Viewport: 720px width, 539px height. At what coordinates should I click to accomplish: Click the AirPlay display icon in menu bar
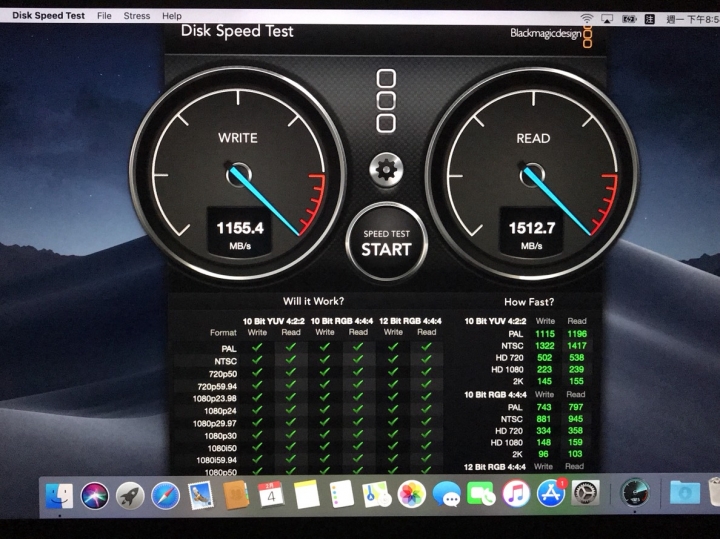point(607,19)
